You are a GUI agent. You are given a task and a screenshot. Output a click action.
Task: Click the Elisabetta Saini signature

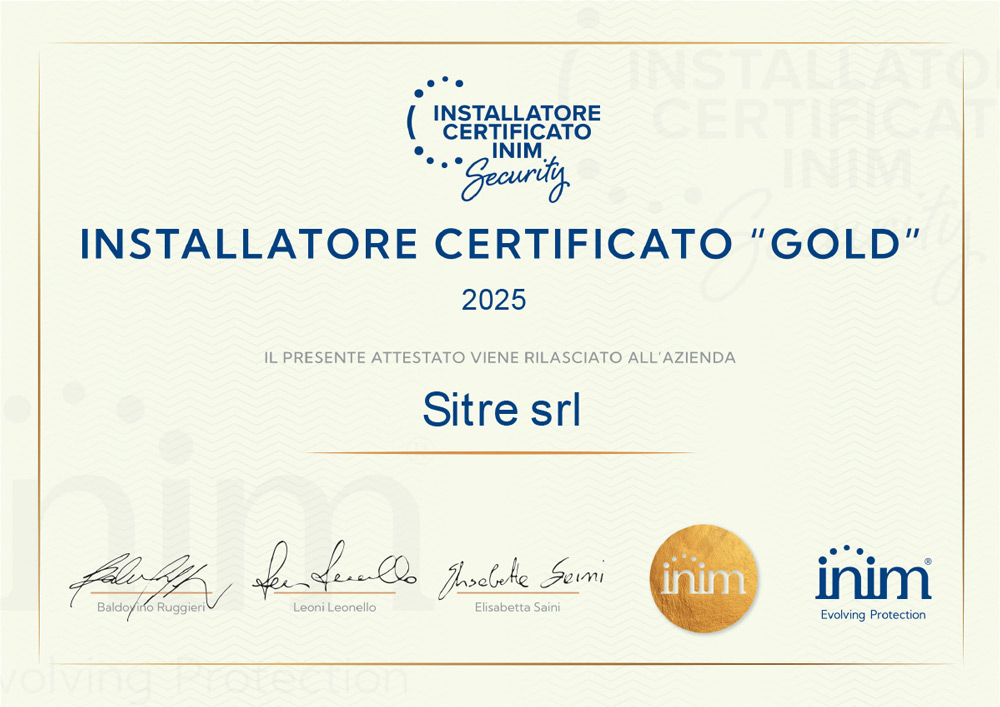[520, 575]
